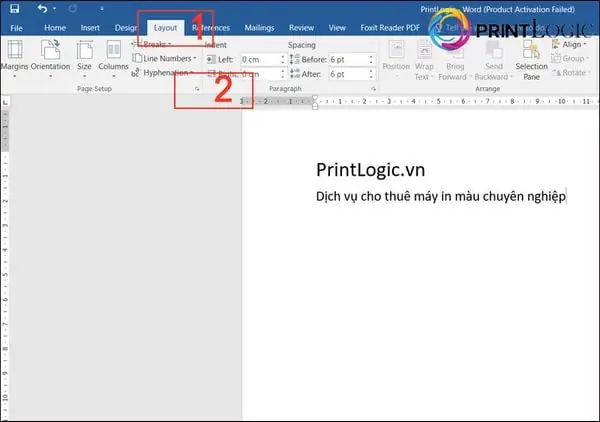600x422 pixels.
Task: Increase Spacing After with up arrow
Action: coord(371,71)
